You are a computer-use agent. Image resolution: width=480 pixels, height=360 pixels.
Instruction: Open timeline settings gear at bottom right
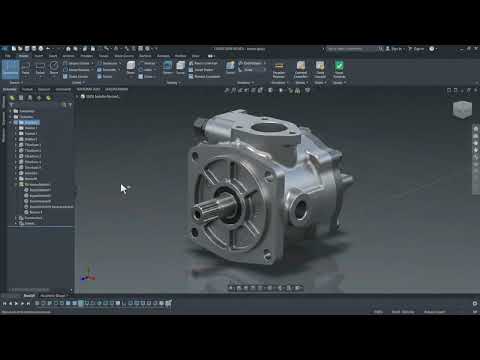475,303
